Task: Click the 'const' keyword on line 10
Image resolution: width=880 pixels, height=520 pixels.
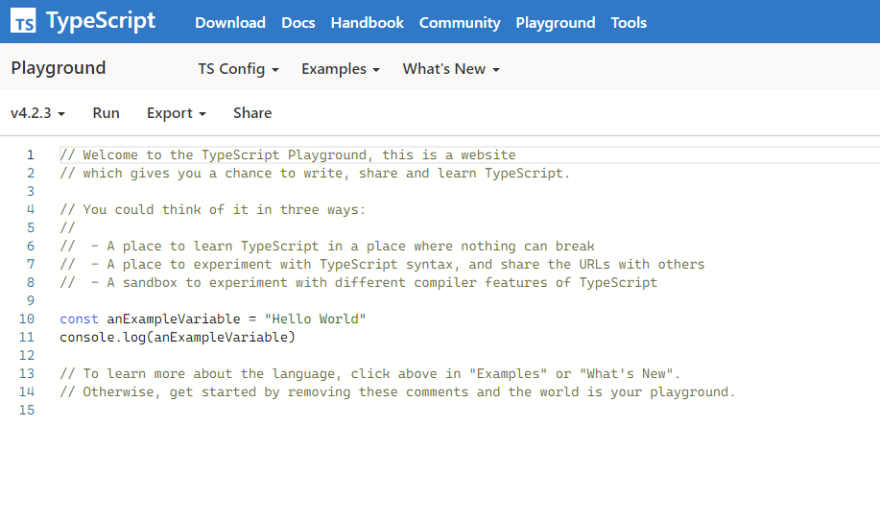Action: pos(79,319)
